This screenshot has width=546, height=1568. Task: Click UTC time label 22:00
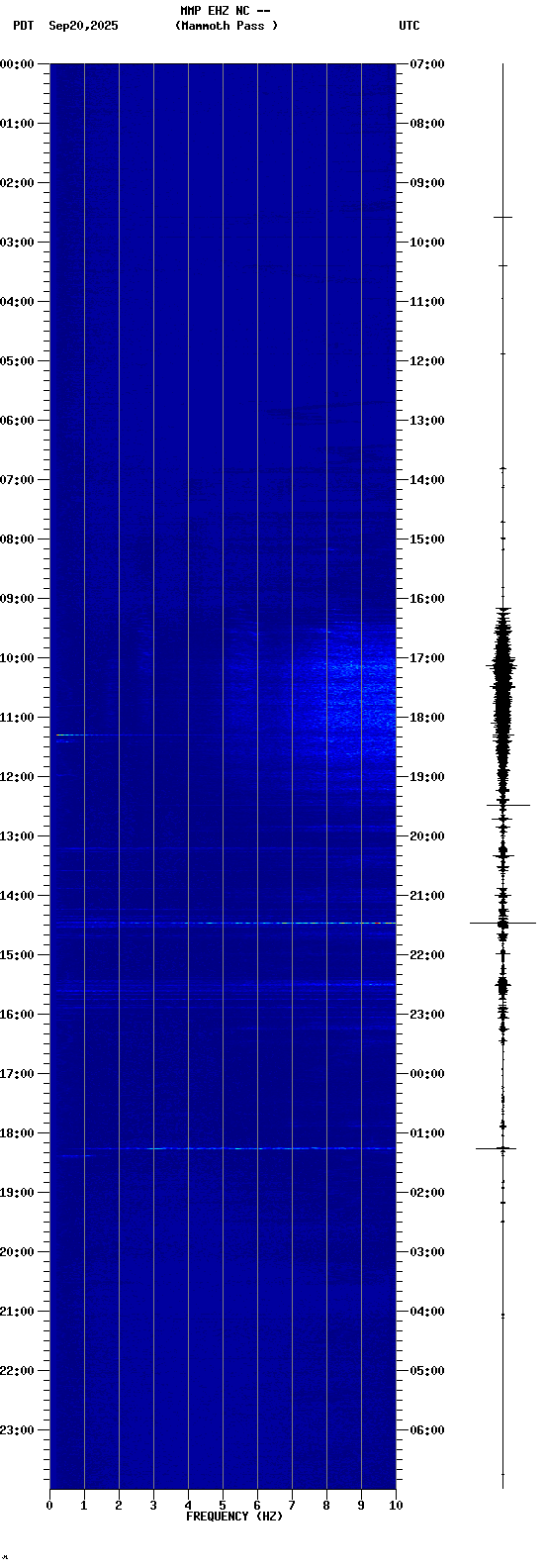[427, 955]
